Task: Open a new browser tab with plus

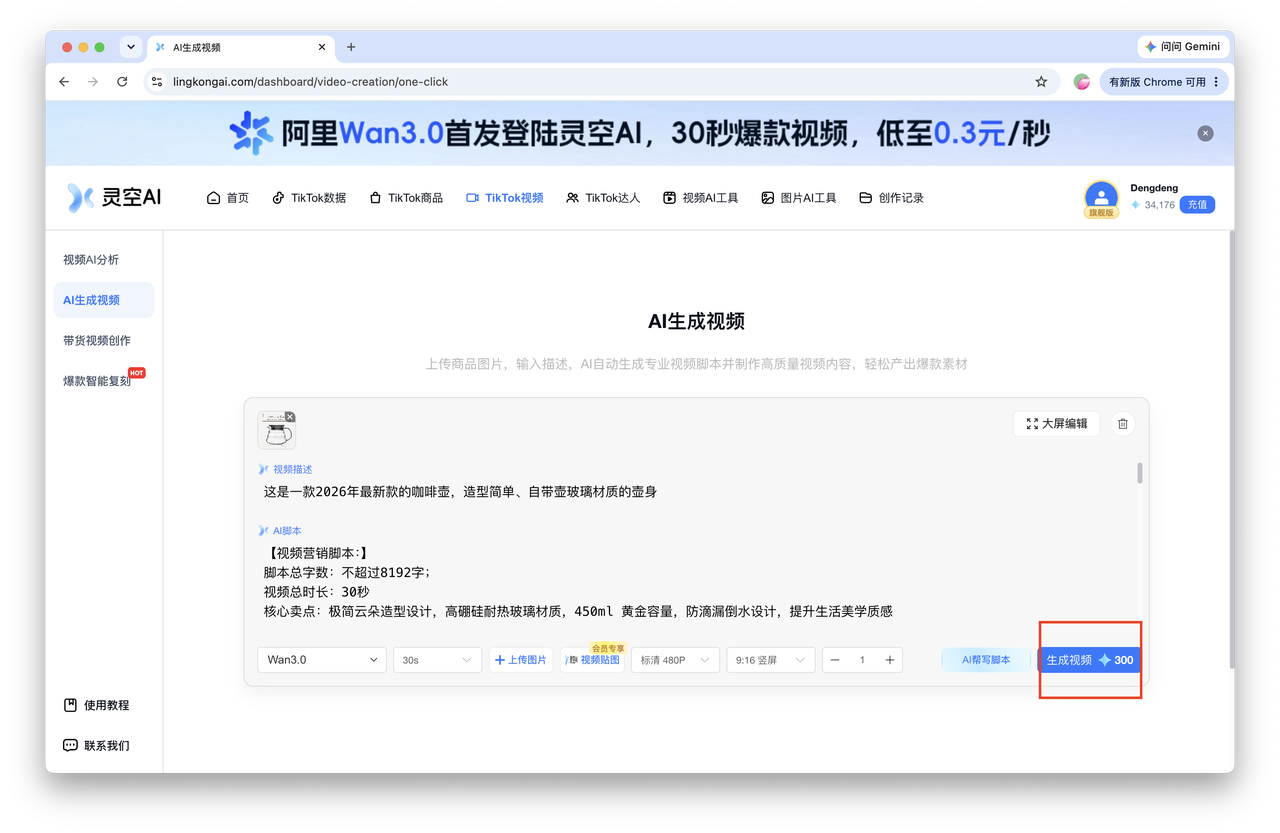Action: 351,47
